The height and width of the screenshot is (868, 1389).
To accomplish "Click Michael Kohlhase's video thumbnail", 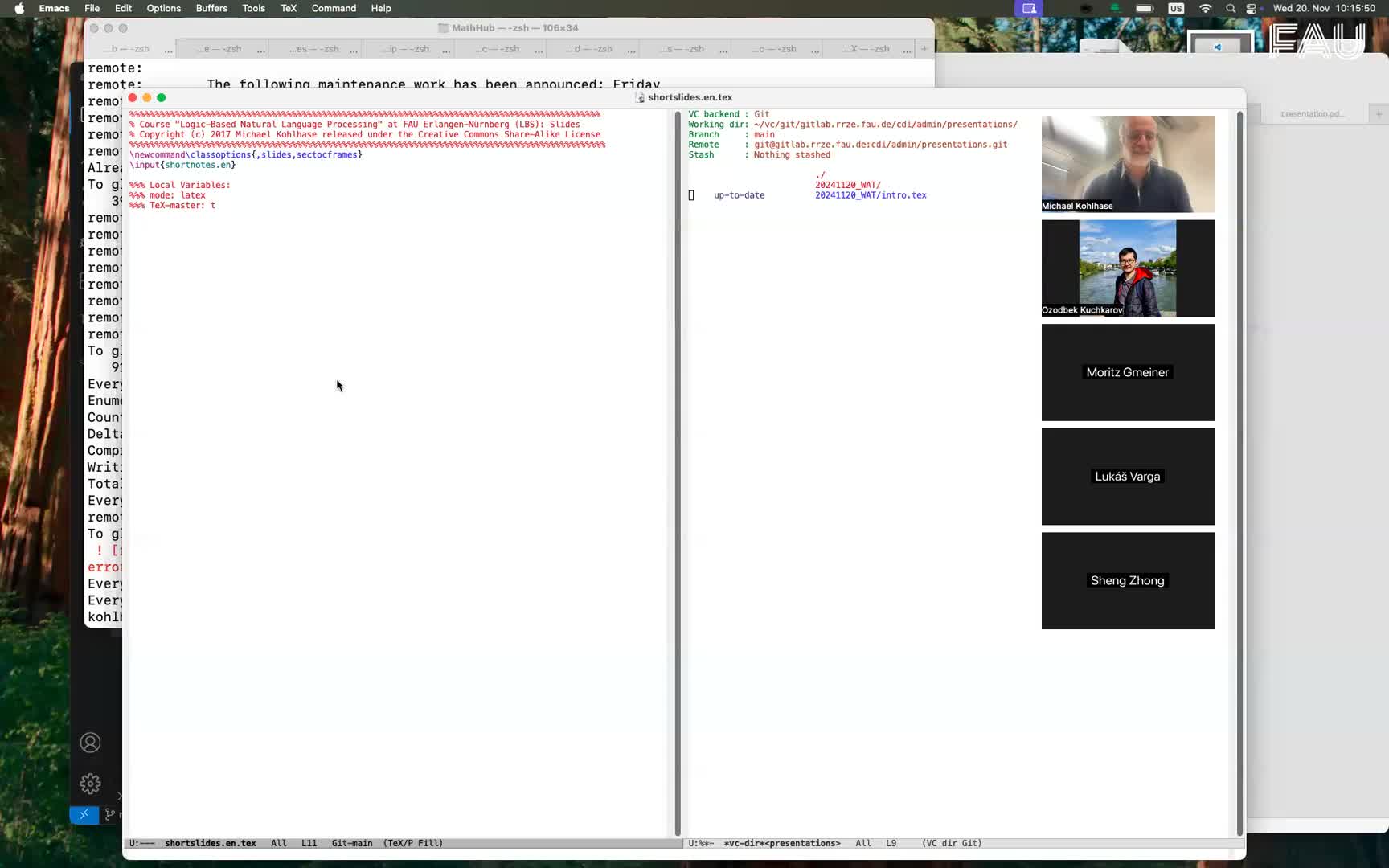I will pyautogui.click(x=1128, y=164).
